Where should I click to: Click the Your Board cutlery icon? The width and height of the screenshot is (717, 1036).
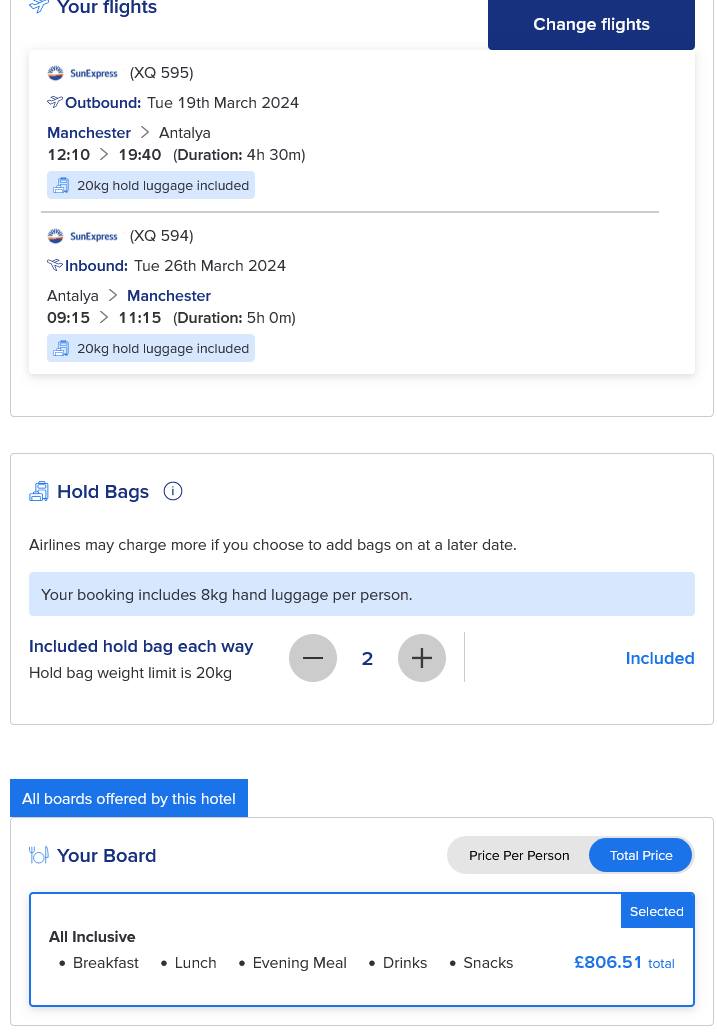click(x=39, y=855)
